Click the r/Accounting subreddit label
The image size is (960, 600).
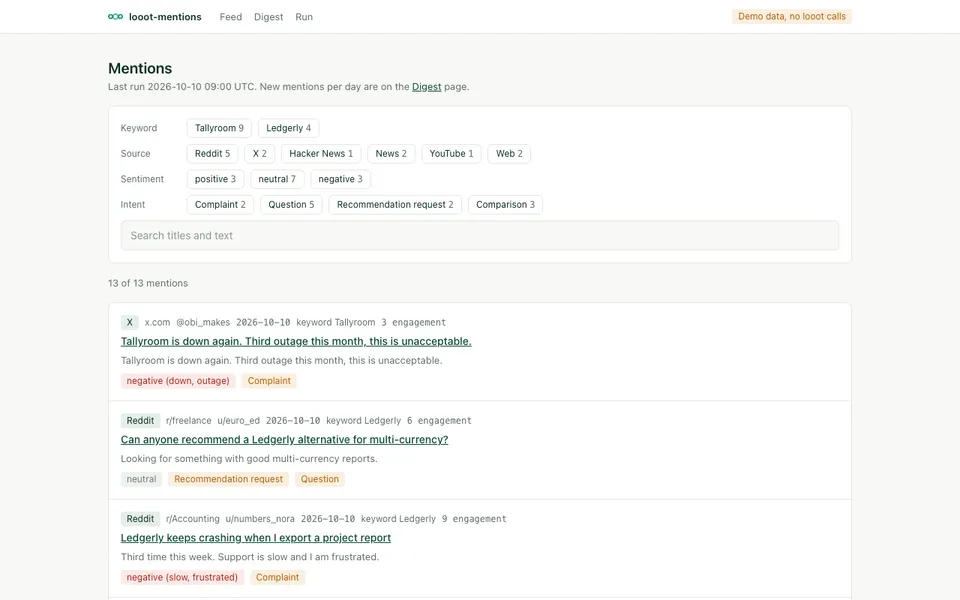(192, 519)
